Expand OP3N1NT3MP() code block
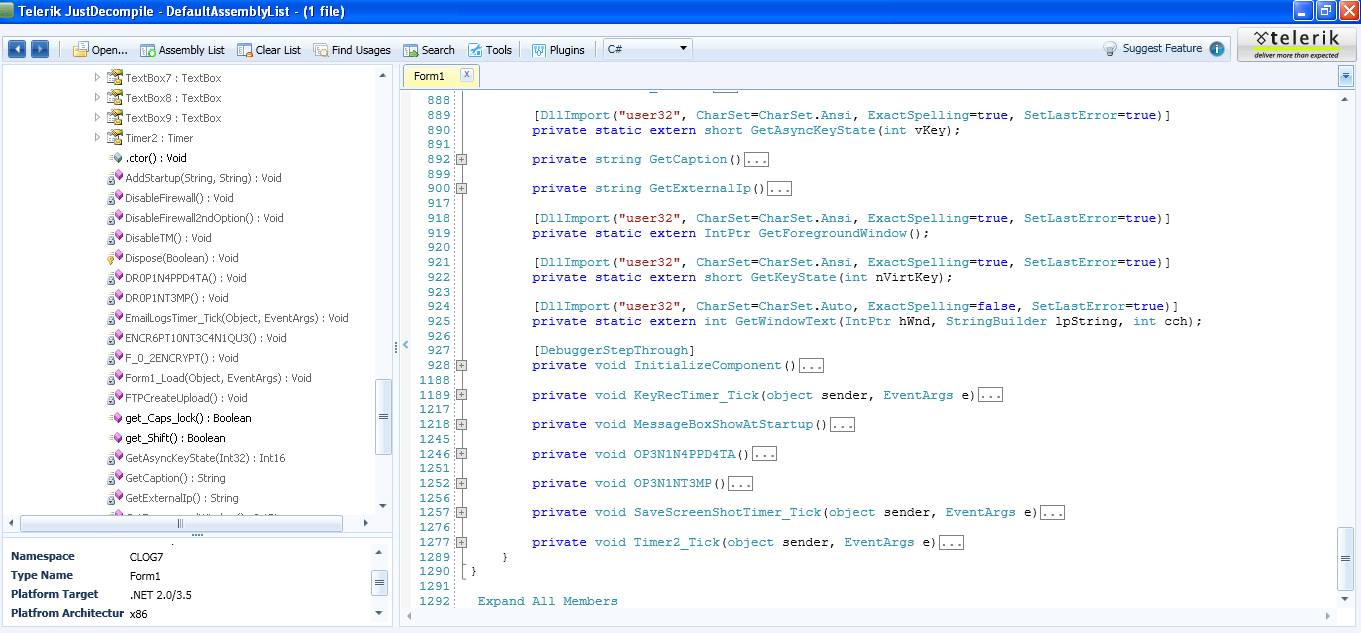Viewport: 1361px width, 633px height. click(x=461, y=483)
